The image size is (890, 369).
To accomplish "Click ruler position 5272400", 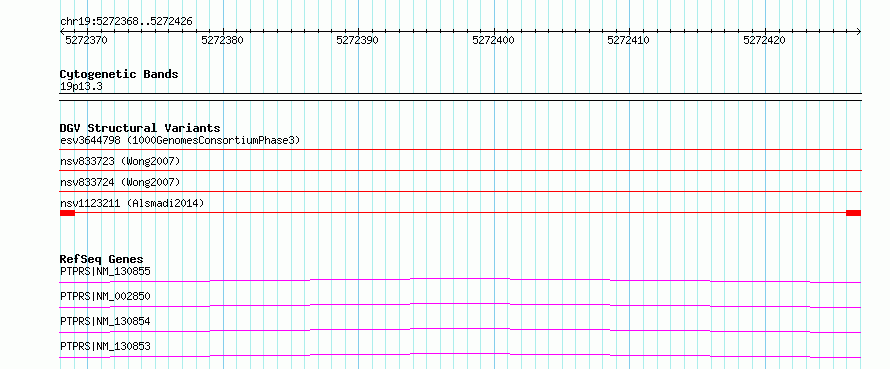I will 493,40.
